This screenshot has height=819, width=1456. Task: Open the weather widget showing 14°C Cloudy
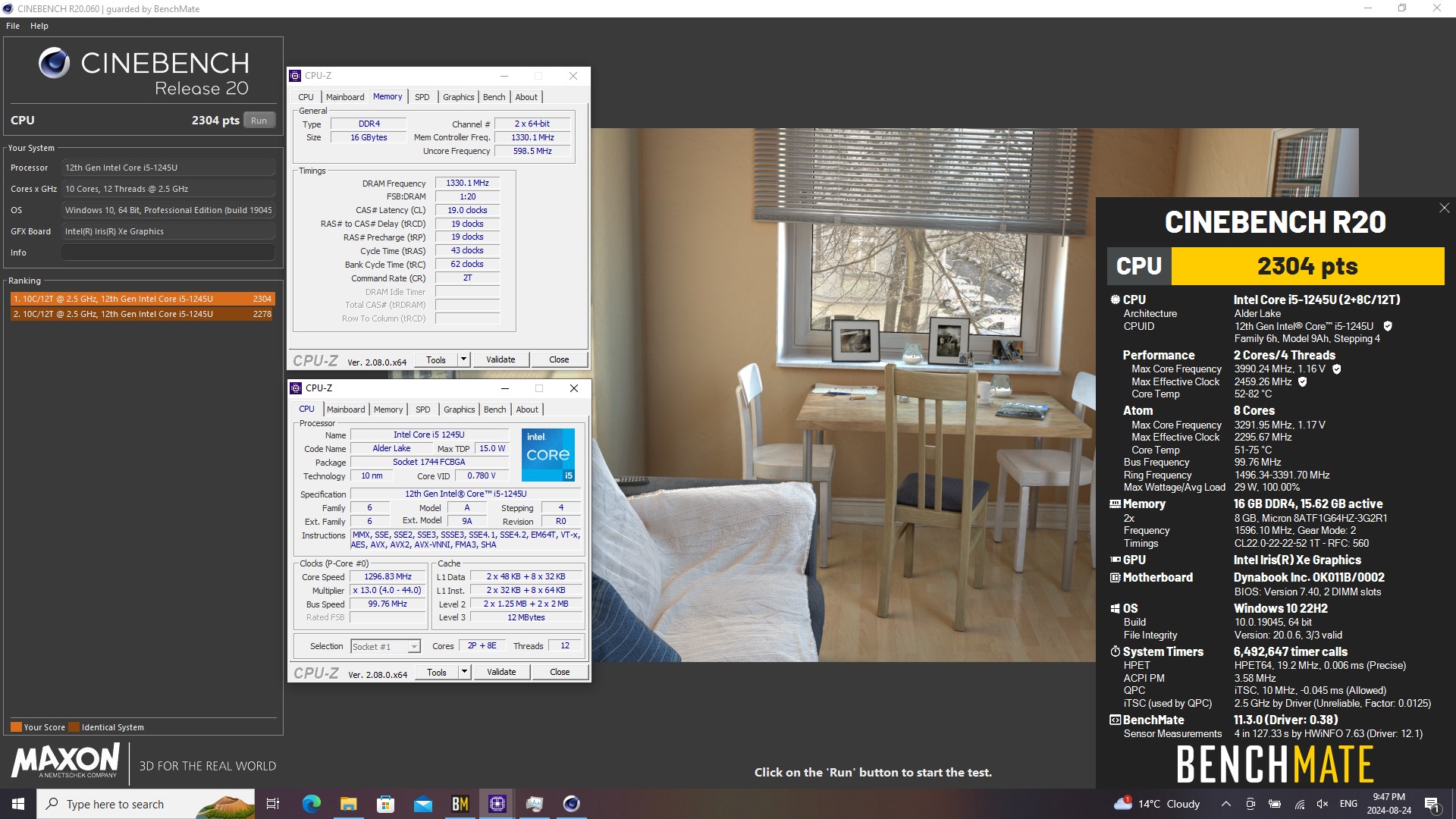(1157, 804)
